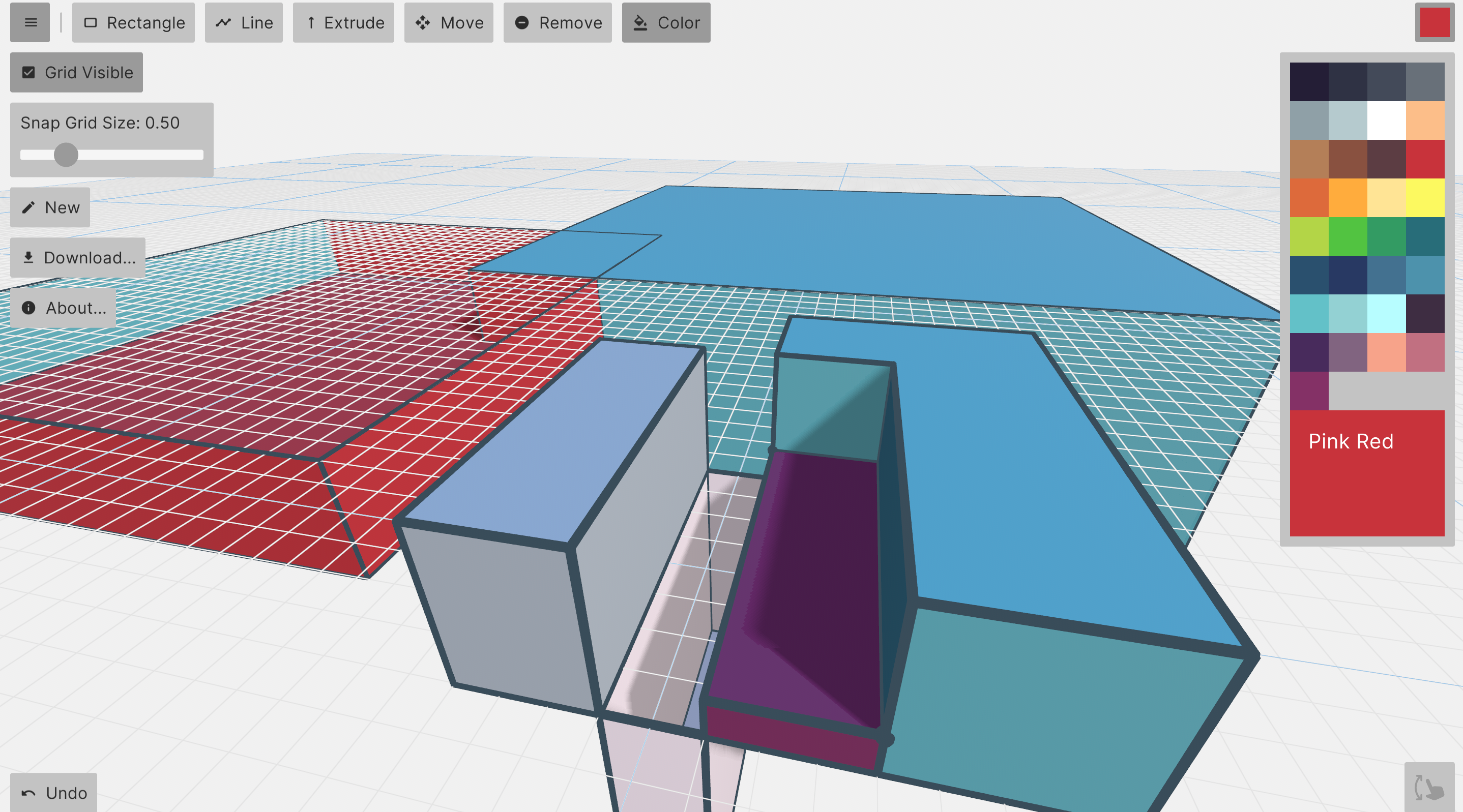This screenshot has width=1463, height=812.
Task: Choose the light cyan palette swatch
Action: 1386,313
